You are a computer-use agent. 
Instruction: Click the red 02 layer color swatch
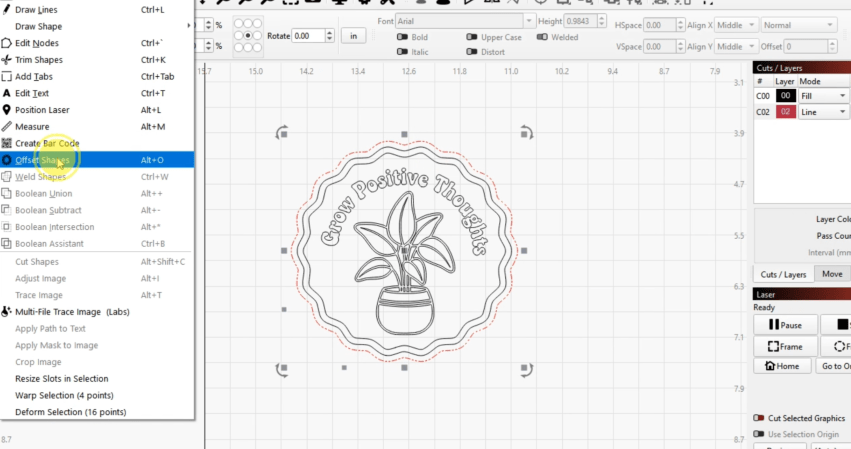coord(785,112)
